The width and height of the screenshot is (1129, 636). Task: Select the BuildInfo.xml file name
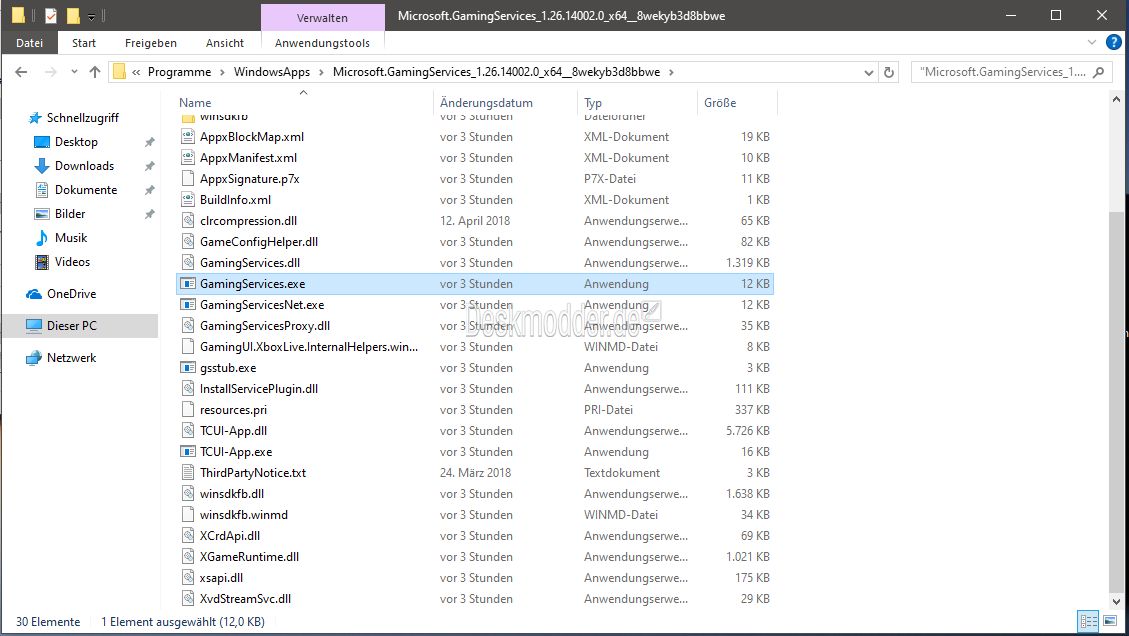click(235, 200)
